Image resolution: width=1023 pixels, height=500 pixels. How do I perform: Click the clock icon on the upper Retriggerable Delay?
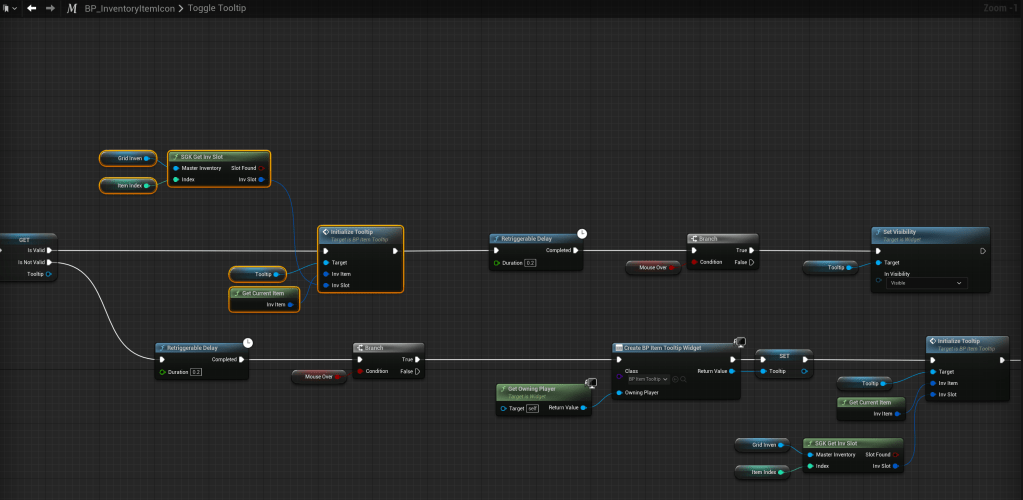[x=582, y=233]
